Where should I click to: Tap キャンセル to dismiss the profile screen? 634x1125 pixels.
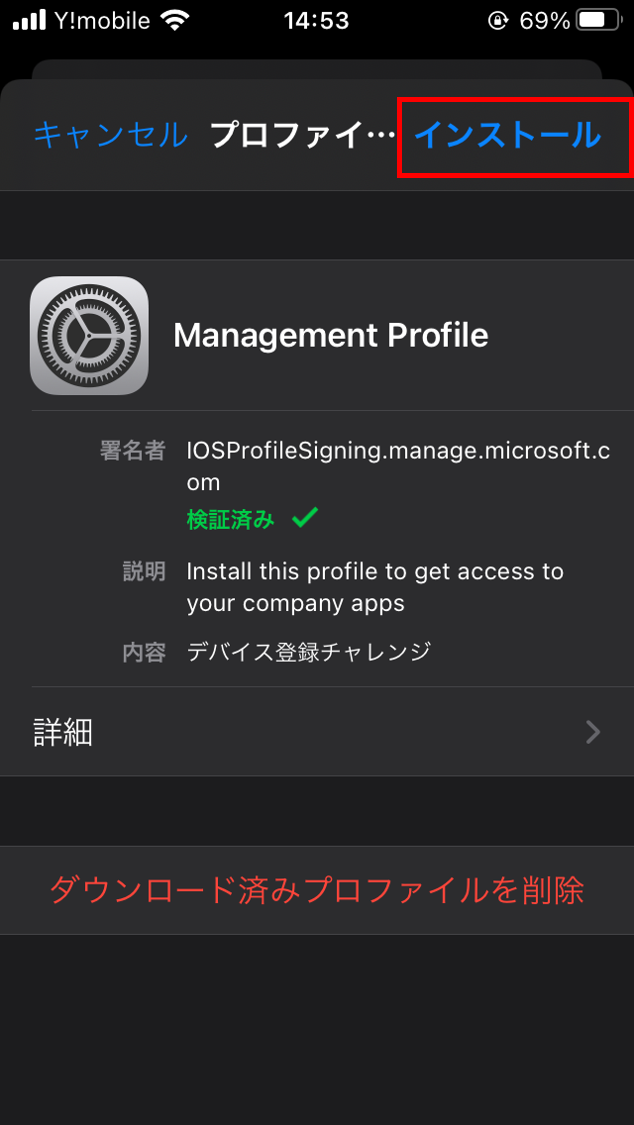click(108, 136)
